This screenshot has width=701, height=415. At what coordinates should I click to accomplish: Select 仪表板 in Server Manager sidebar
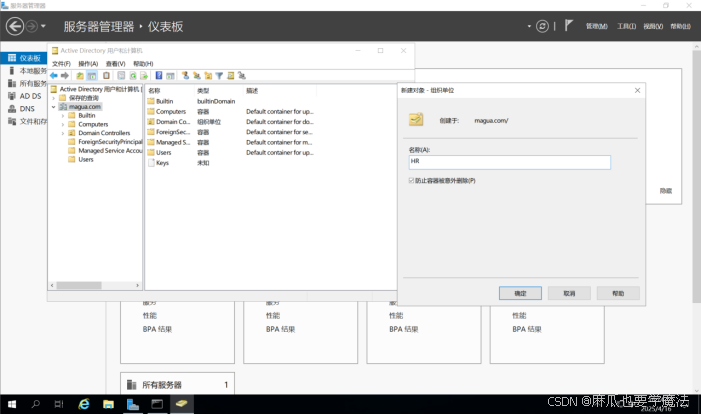[x=24, y=58]
